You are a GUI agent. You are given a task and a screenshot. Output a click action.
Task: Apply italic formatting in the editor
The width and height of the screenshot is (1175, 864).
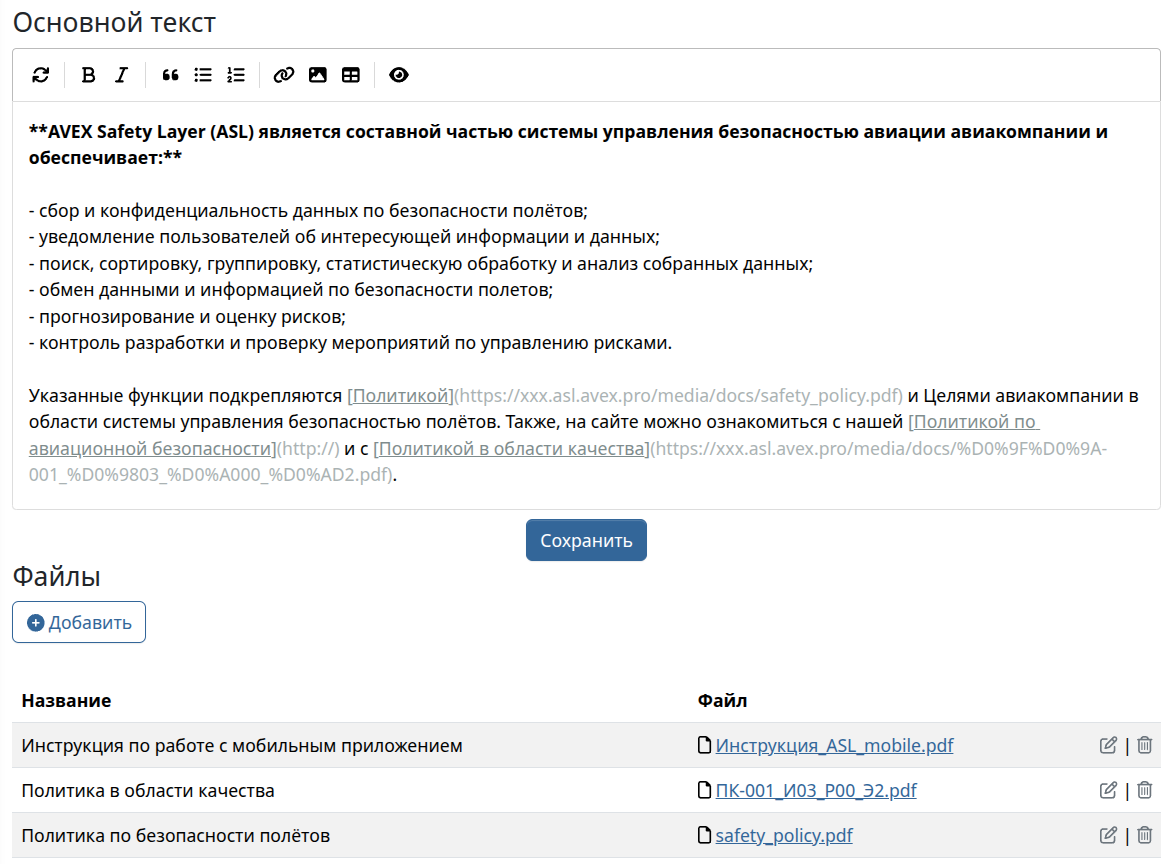coord(121,75)
